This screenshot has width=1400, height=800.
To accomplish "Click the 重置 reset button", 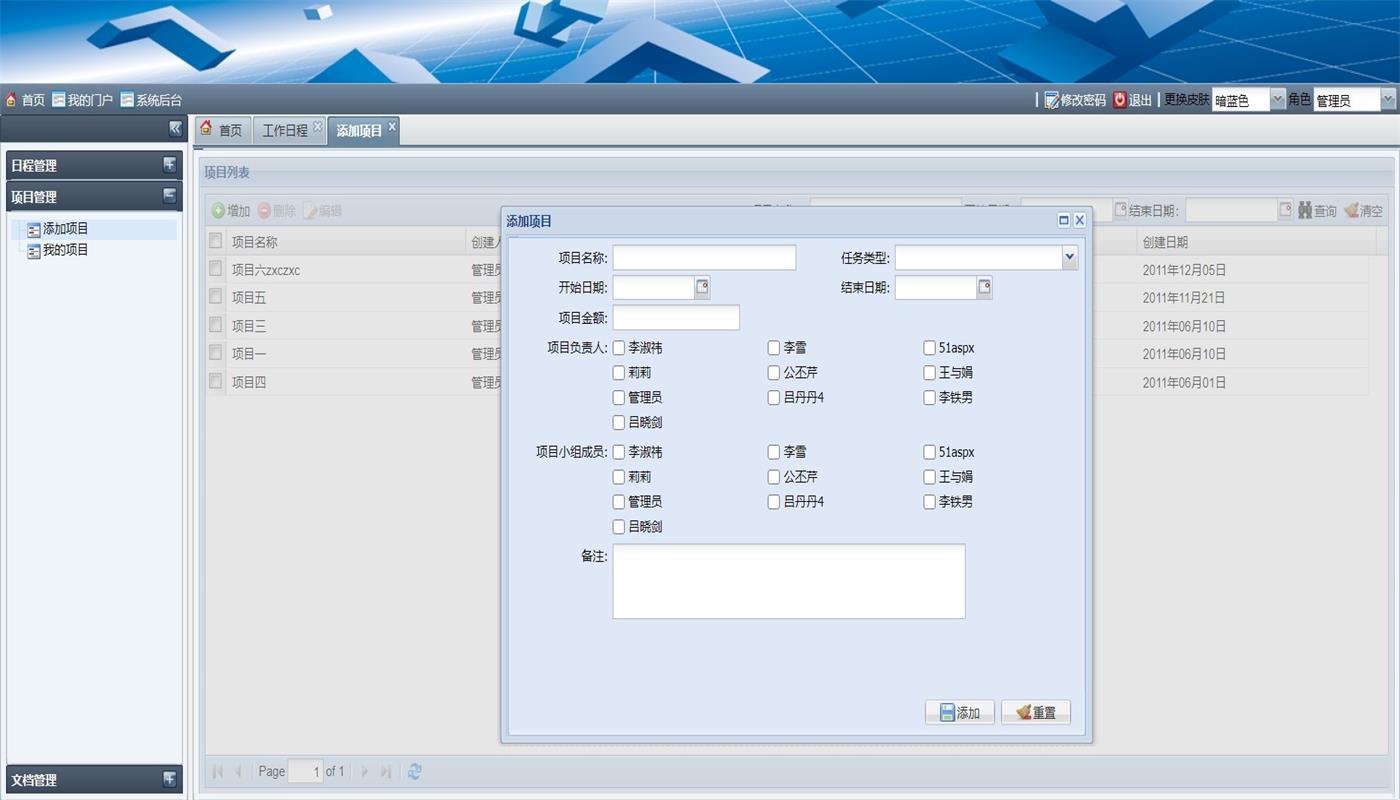I will click(1036, 712).
